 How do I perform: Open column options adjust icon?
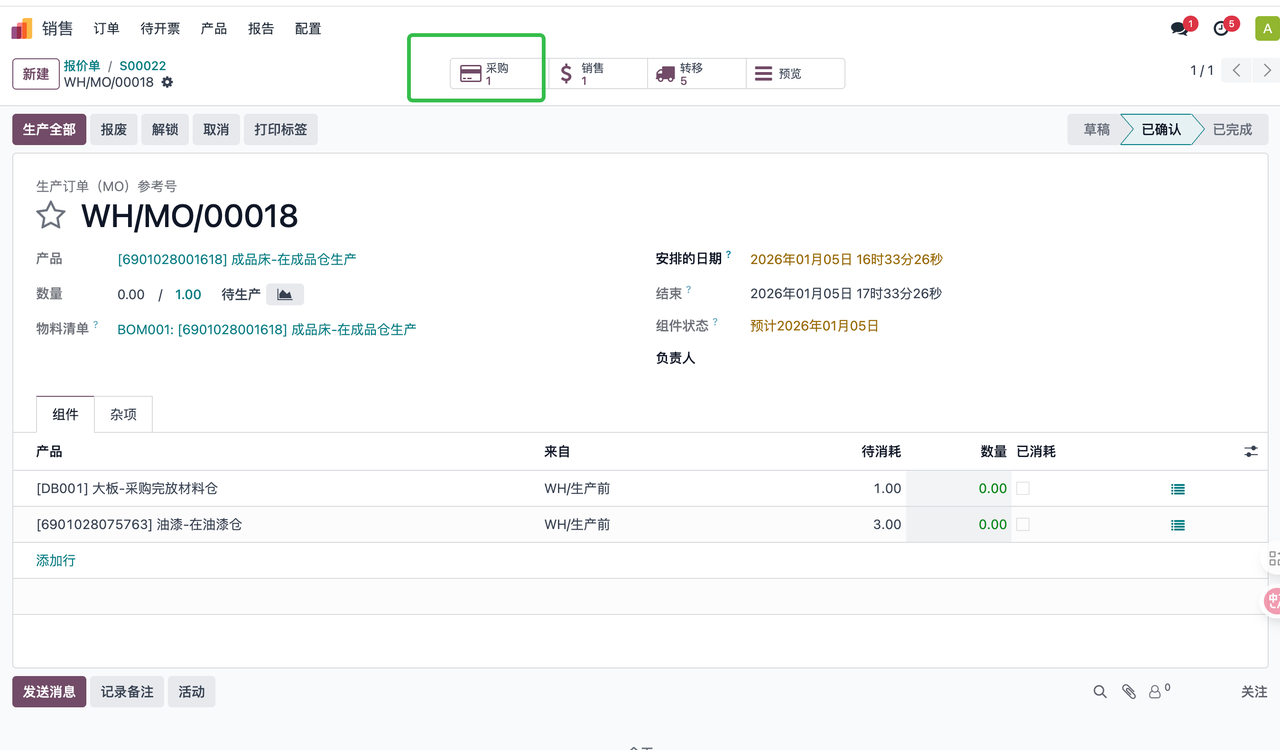click(x=1251, y=452)
